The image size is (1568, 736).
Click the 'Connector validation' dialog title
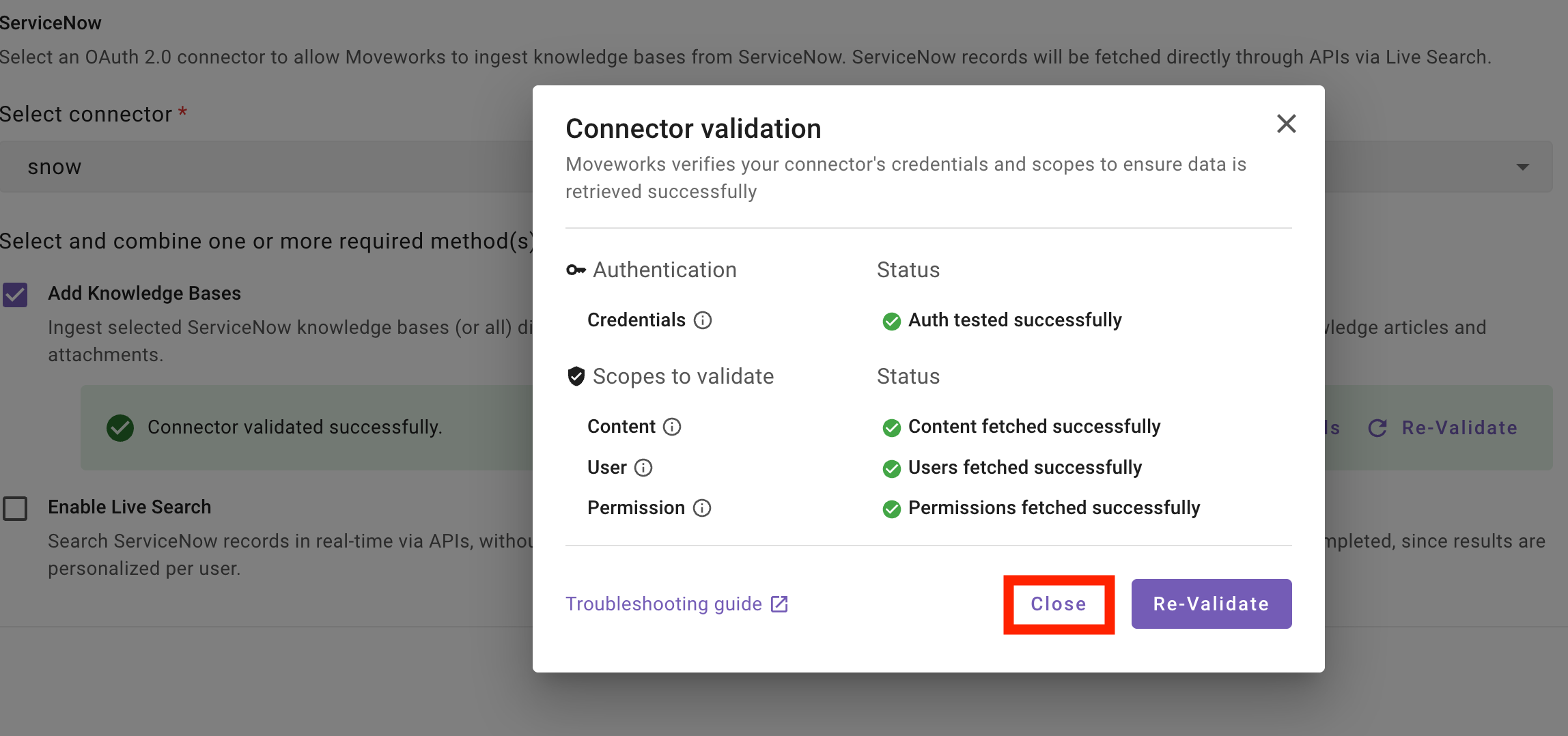(x=693, y=128)
